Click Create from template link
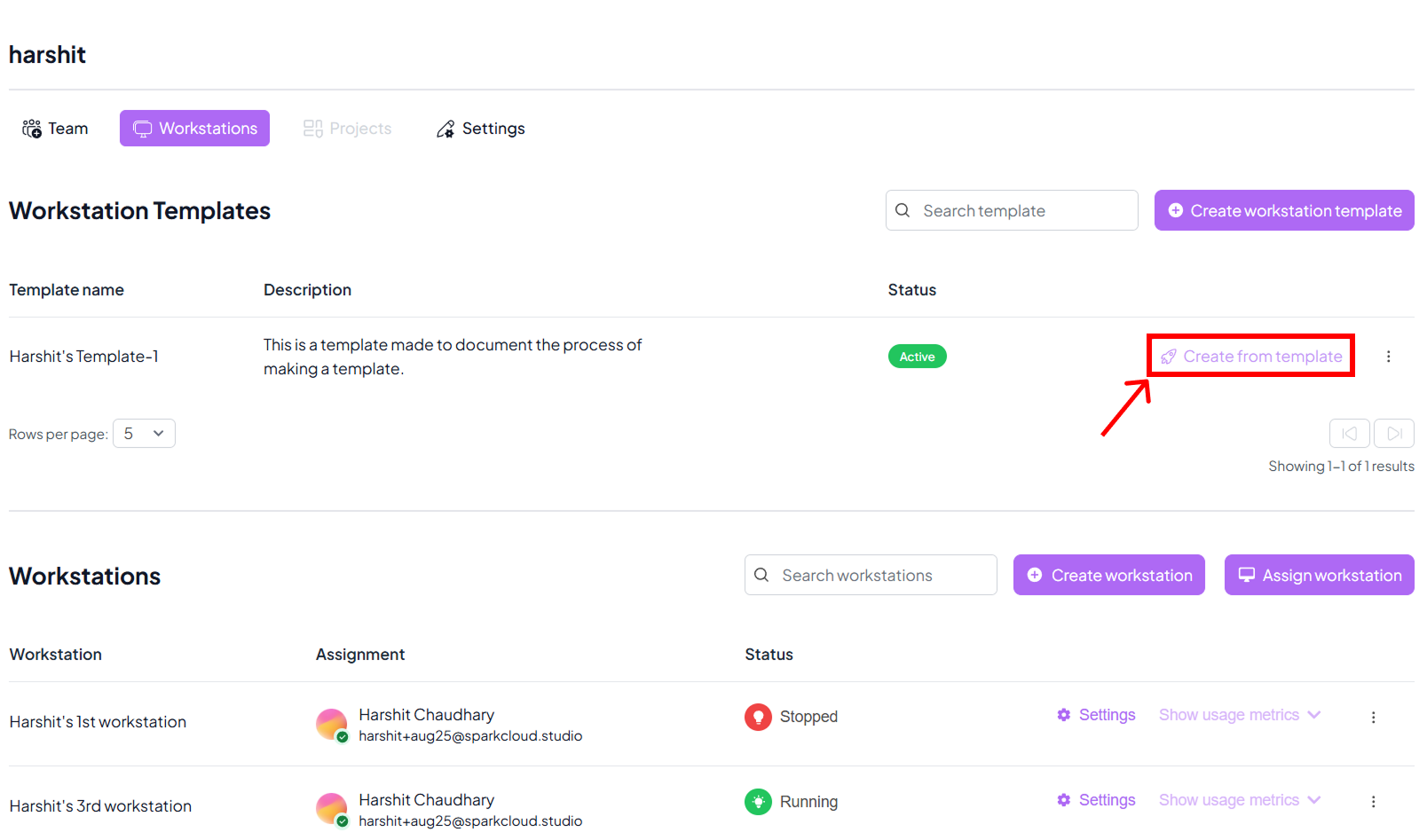Image resolution: width=1427 pixels, height=840 pixels. [x=1251, y=357]
